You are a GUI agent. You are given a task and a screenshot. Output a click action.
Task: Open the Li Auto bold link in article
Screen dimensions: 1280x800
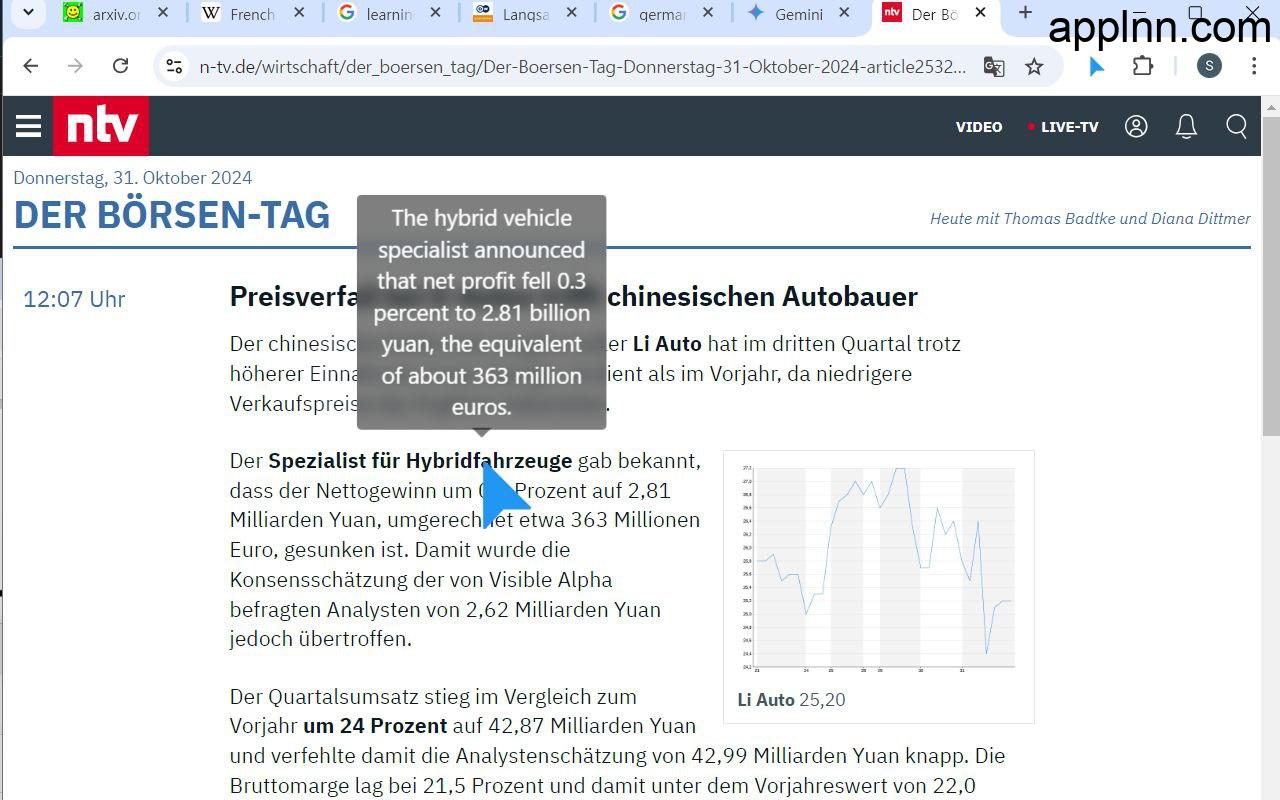(x=667, y=343)
